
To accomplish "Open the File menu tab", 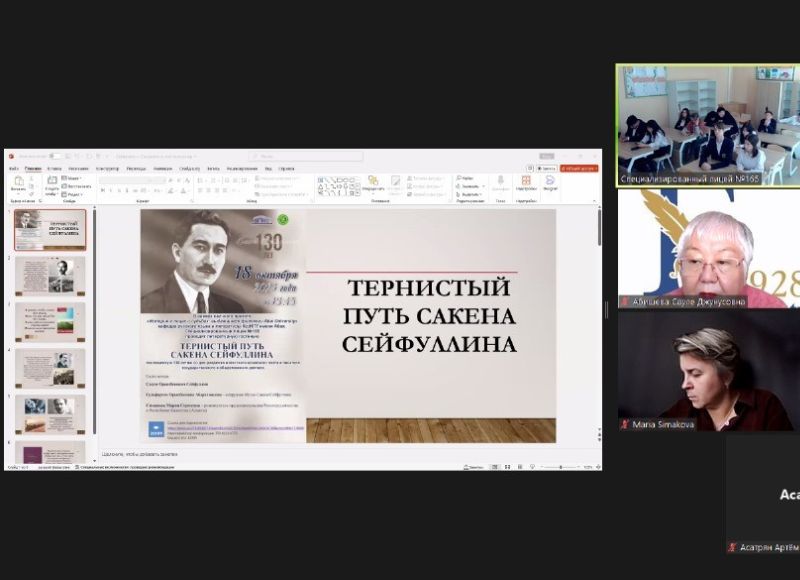I will (14, 168).
